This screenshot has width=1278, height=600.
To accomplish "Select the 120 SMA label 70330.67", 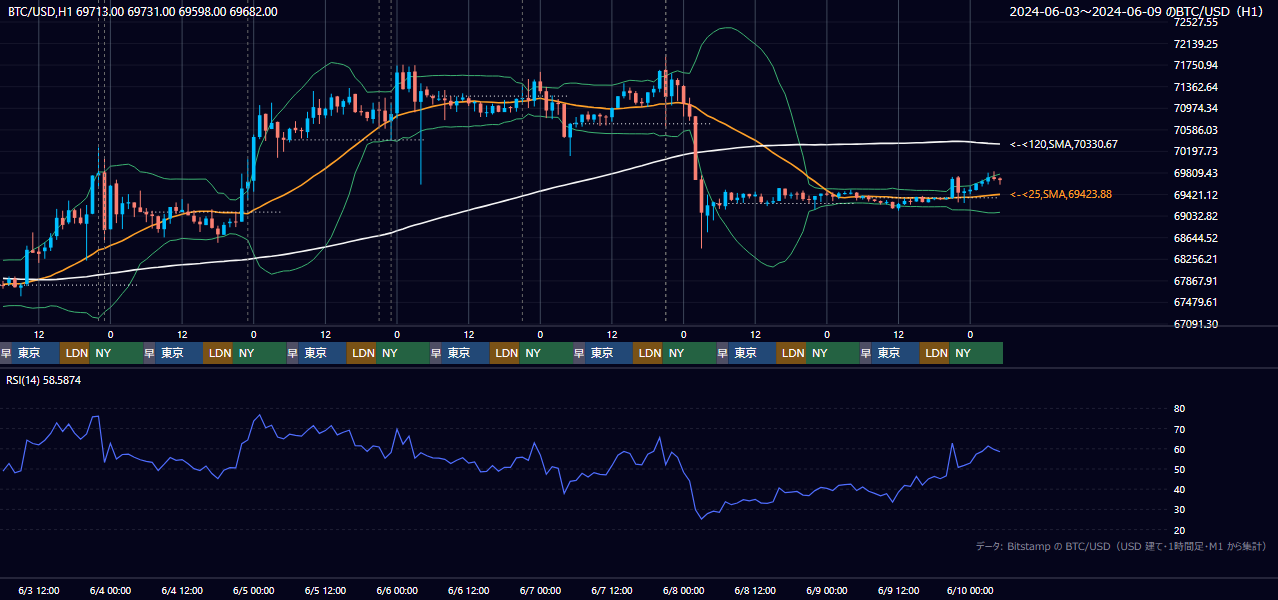I will coord(1064,145).
